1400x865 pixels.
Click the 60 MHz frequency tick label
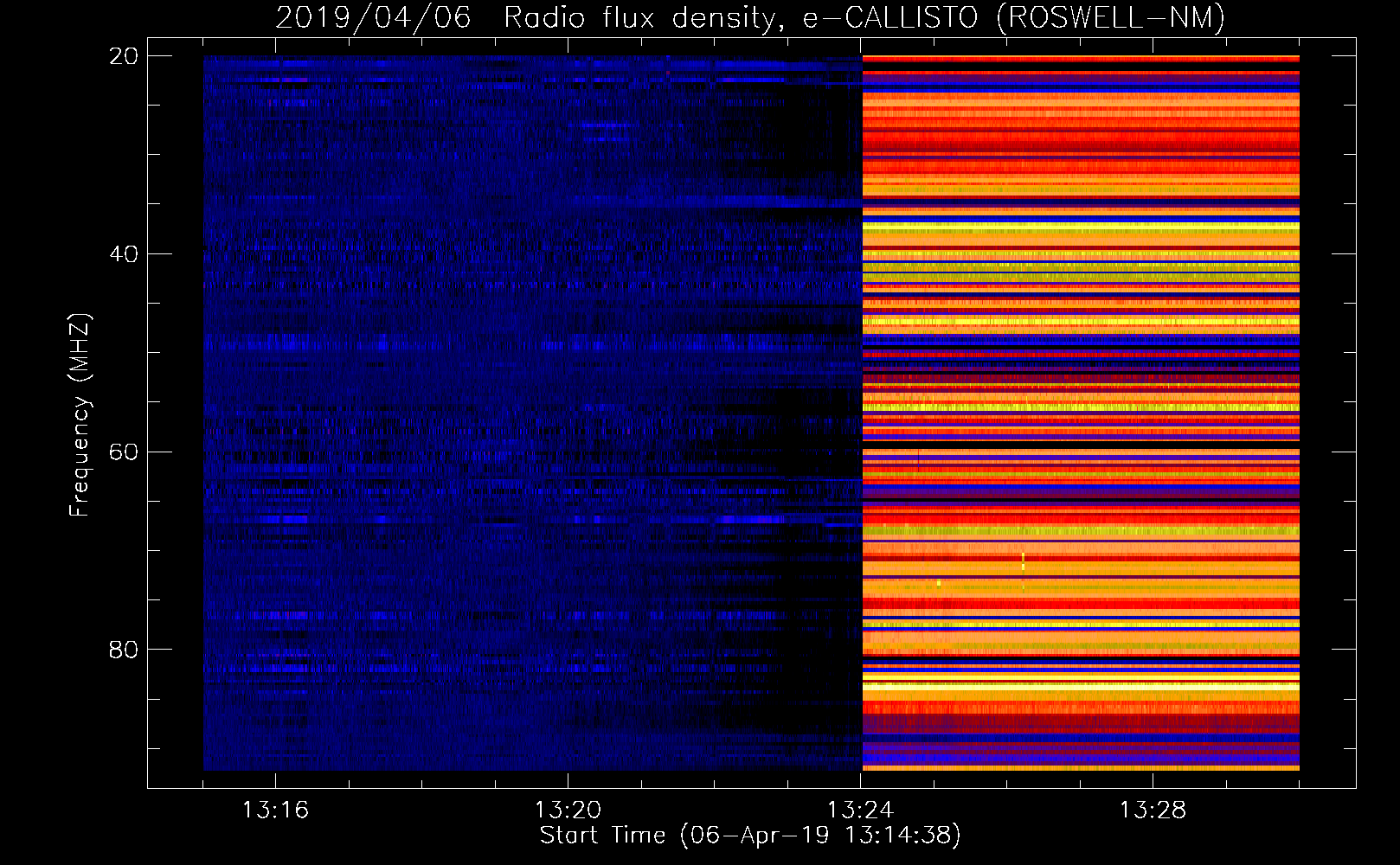point(124,452)
